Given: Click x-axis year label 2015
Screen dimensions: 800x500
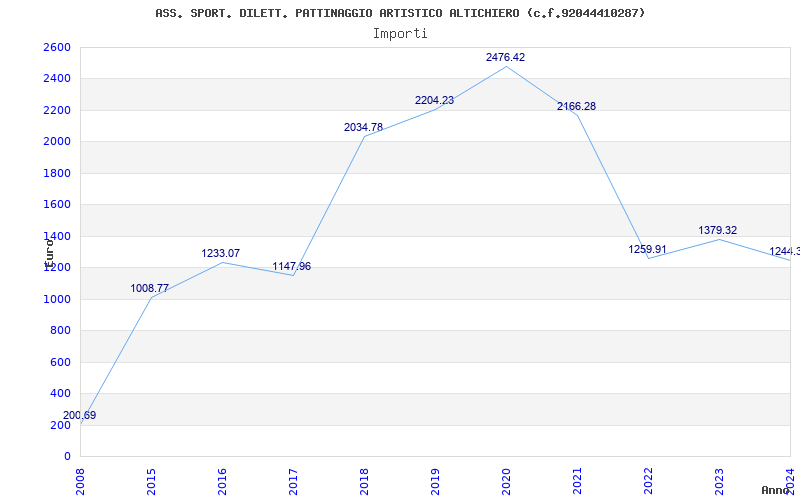Looking at the screenshot, I should [152, 481].
